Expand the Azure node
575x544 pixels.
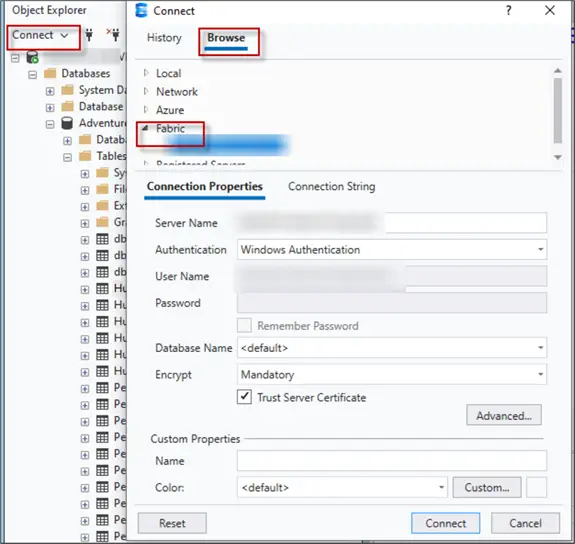pyautogui.click(x=146, y=109)
